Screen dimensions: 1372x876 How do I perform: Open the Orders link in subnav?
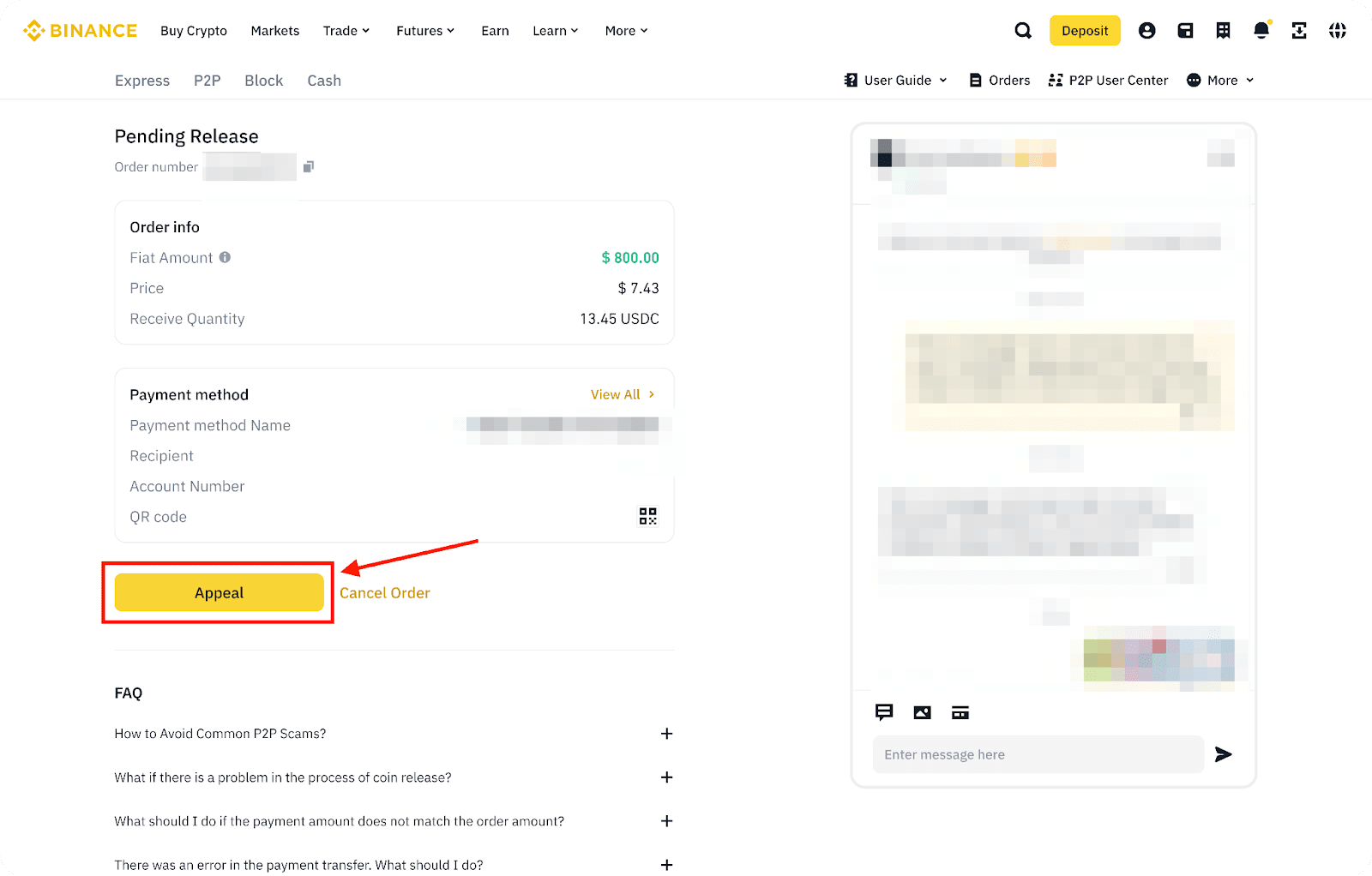1000,80
